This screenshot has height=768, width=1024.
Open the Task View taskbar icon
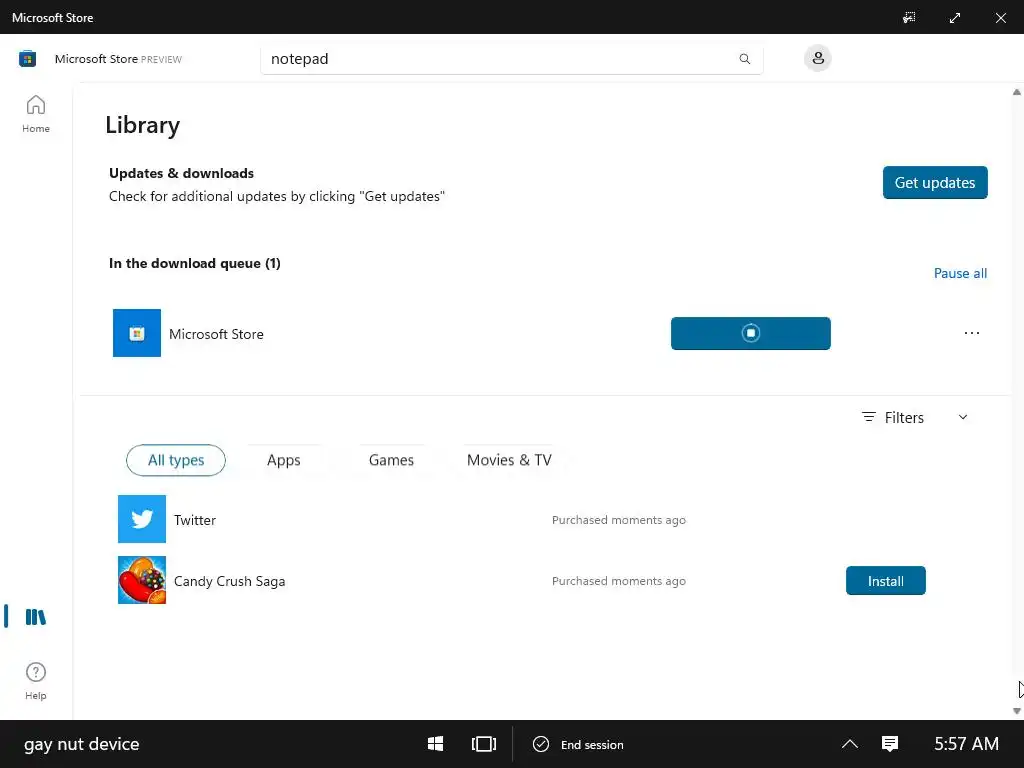[484, 744]
